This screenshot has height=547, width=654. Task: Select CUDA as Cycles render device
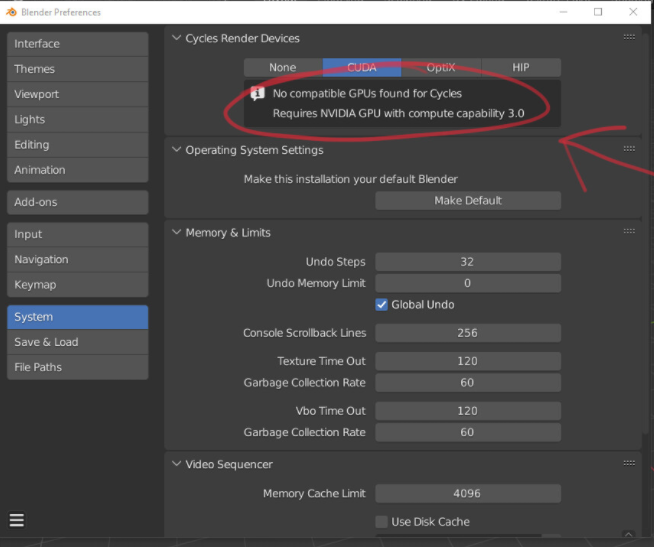362,68
